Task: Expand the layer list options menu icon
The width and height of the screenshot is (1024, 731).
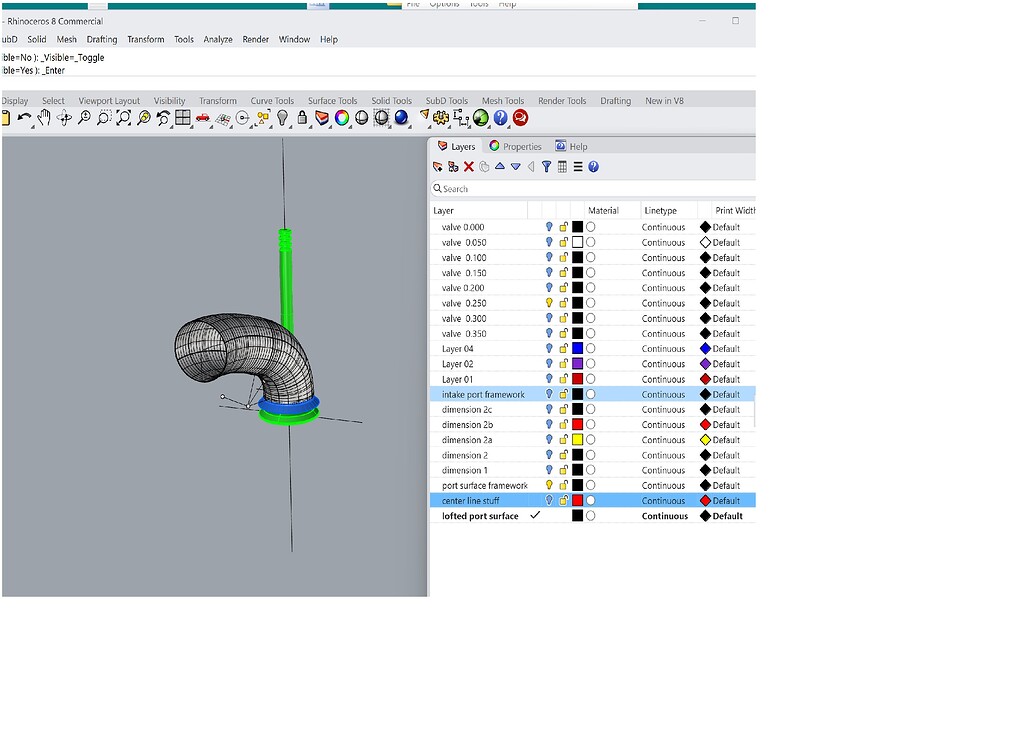Action: coord(578,167)
